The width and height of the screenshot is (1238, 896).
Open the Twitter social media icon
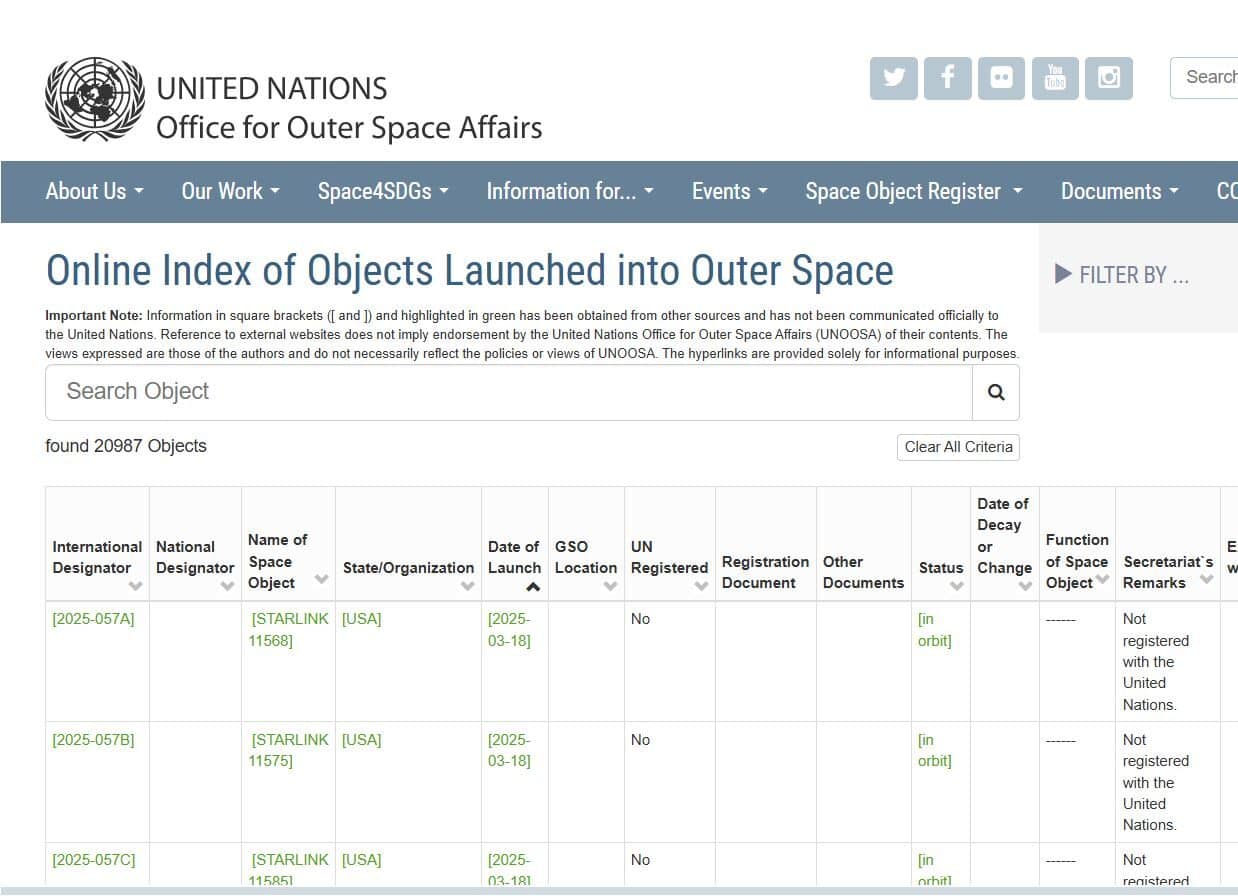(x=894, y=78)
